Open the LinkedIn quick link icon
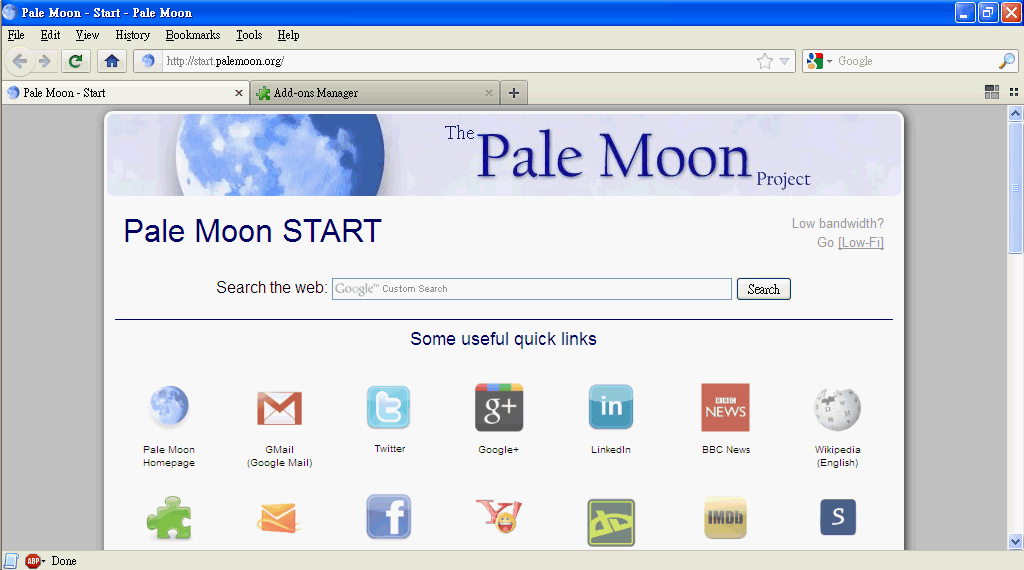This screenshot has width=1024, height=570. [611, 407]
